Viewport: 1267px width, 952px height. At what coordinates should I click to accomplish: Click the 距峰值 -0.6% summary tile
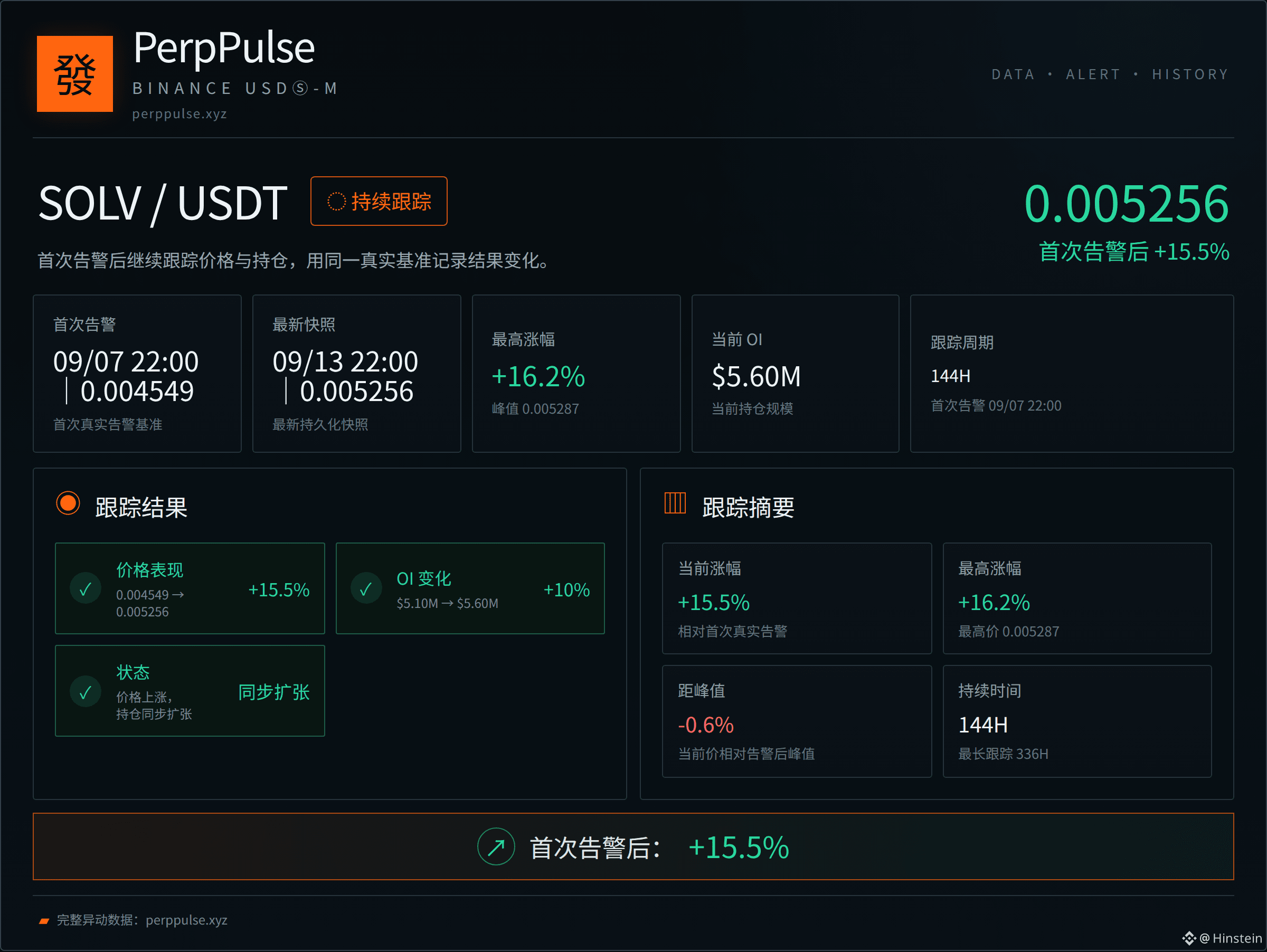pyautogui.click(x=797, y=721)
